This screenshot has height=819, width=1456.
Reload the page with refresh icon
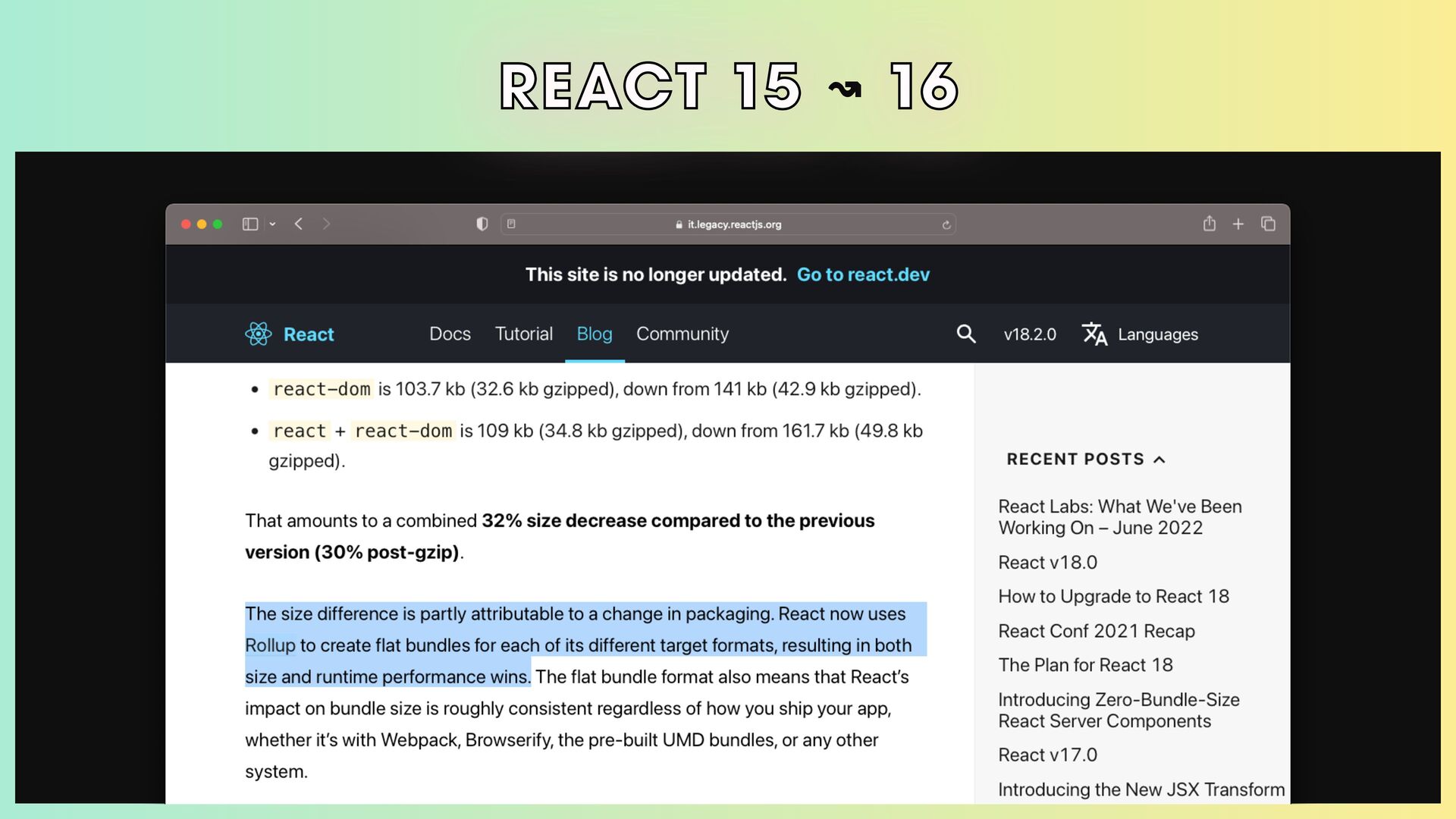pos(946,224)
